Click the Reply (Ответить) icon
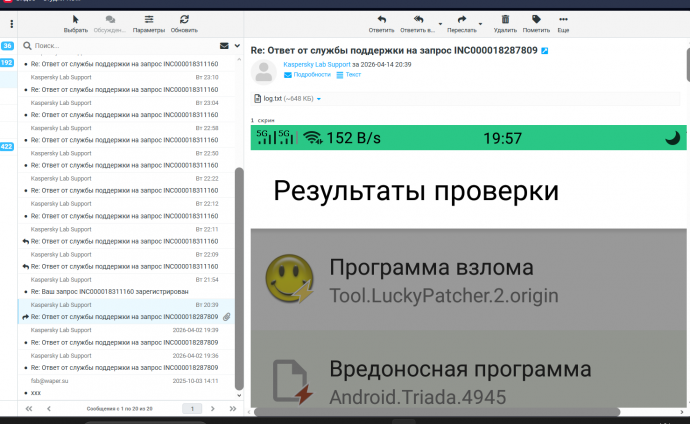 point(381,19)
